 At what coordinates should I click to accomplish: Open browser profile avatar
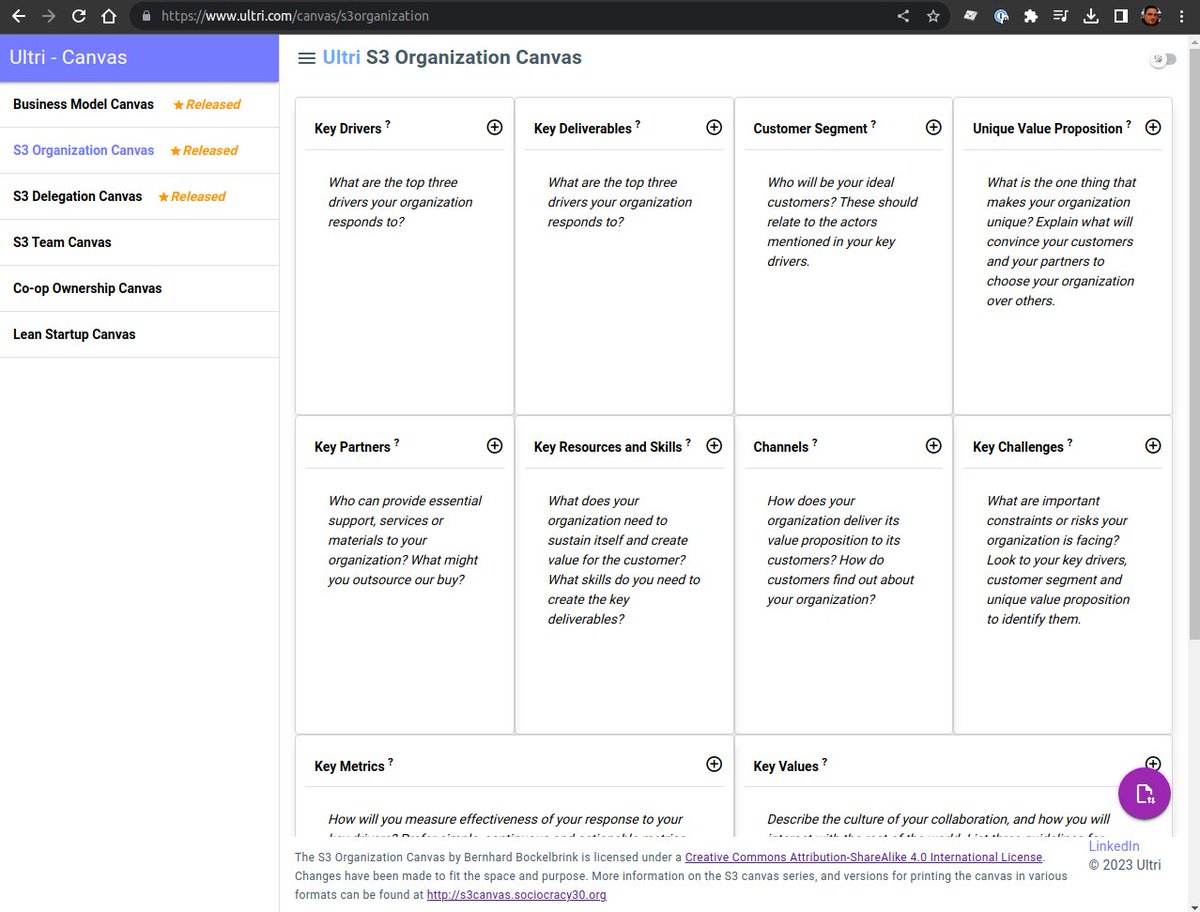(1151, 16)
